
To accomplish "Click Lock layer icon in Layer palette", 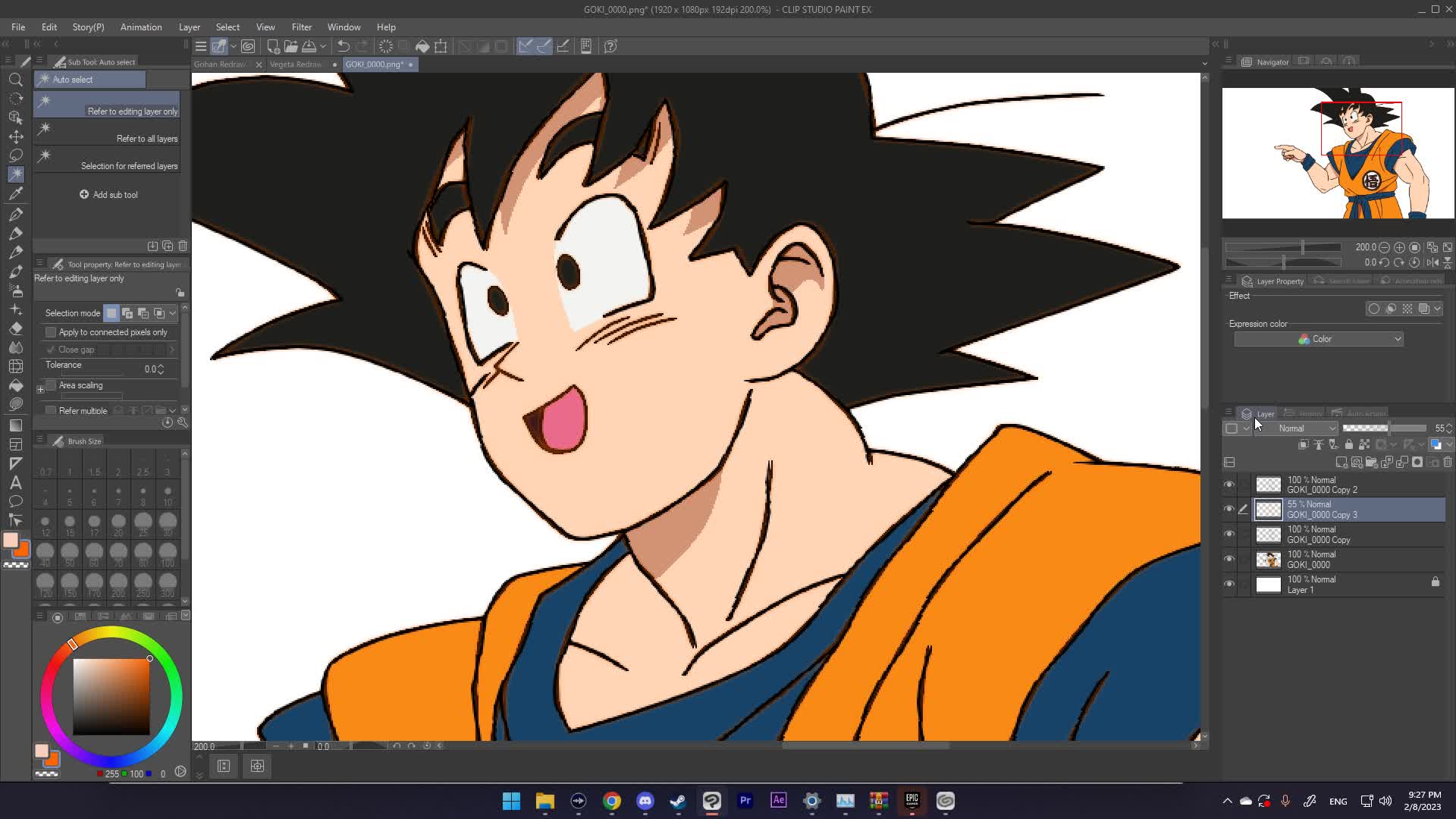I will click(x=1348, y=444).
